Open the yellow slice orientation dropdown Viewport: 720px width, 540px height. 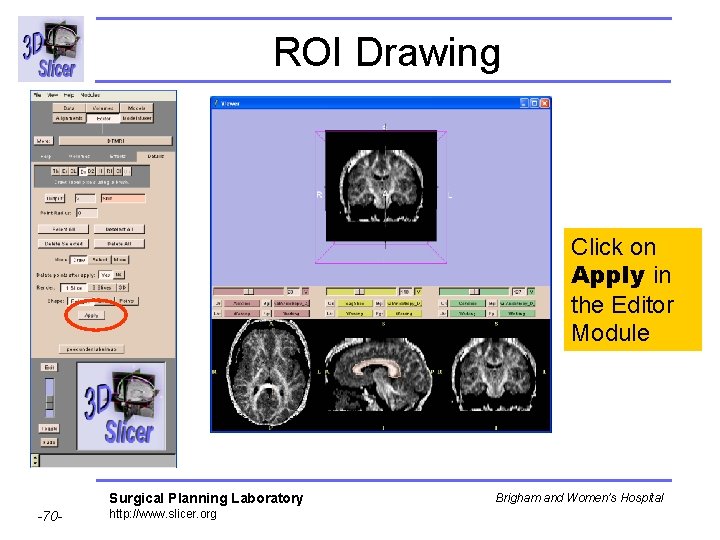[354, 304]
